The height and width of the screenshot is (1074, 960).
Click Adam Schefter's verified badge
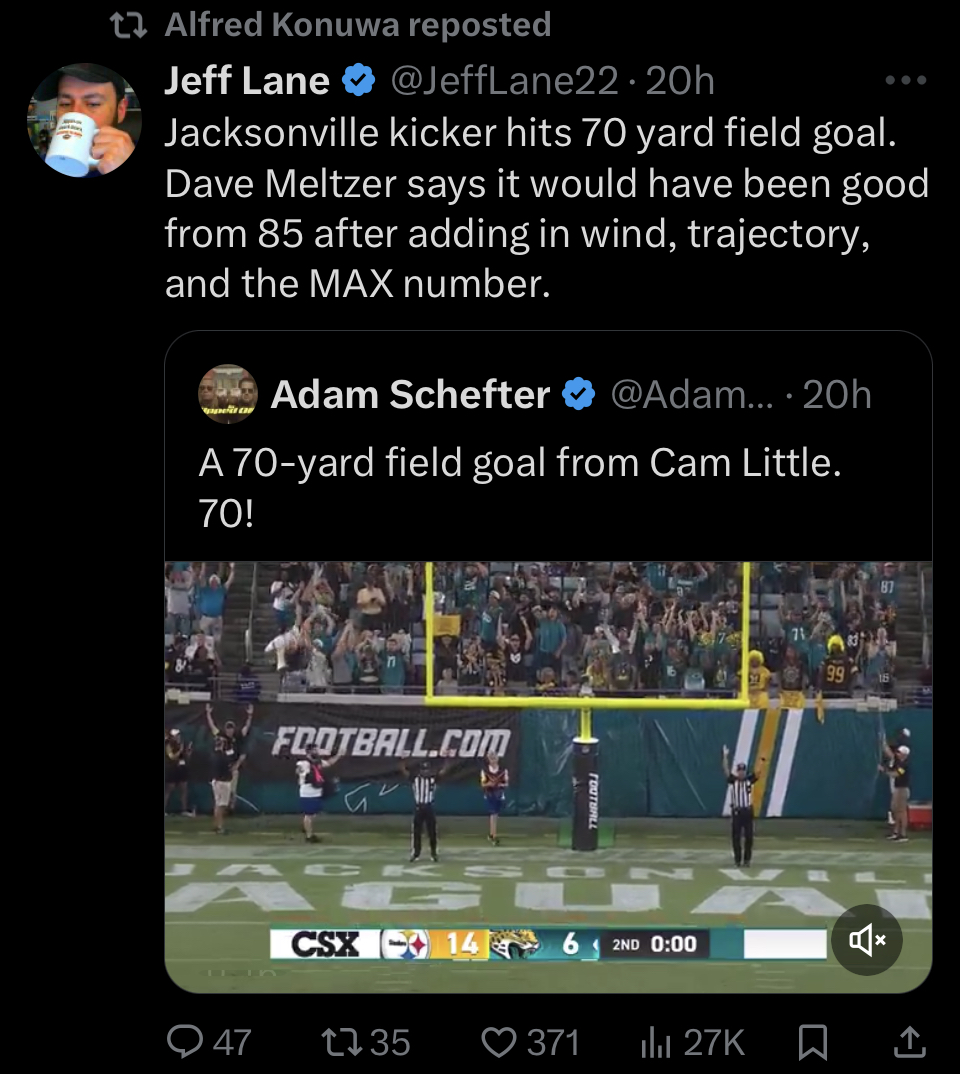point(578,395)
